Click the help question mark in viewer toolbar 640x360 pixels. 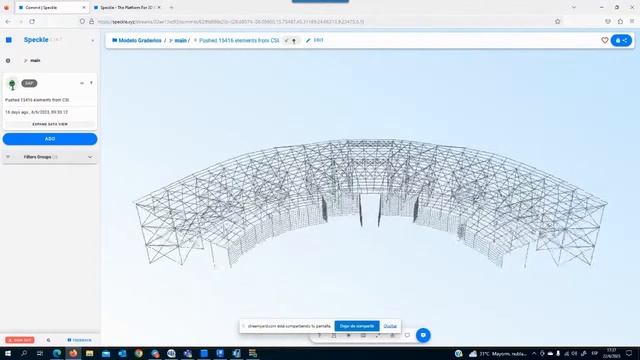pos(319,336)
